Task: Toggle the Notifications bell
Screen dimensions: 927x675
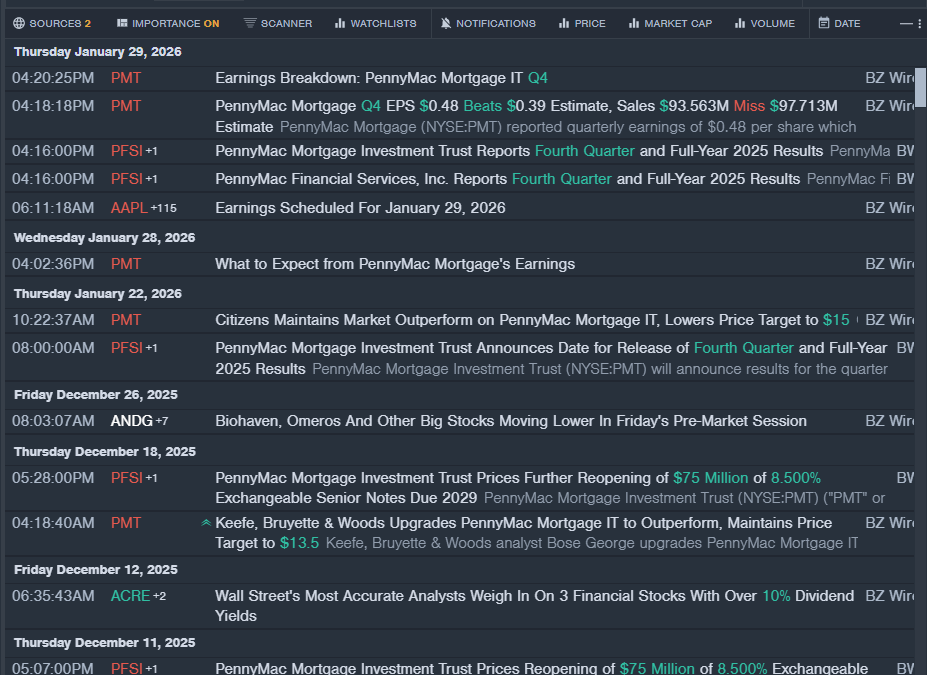Action: (446, 23)
